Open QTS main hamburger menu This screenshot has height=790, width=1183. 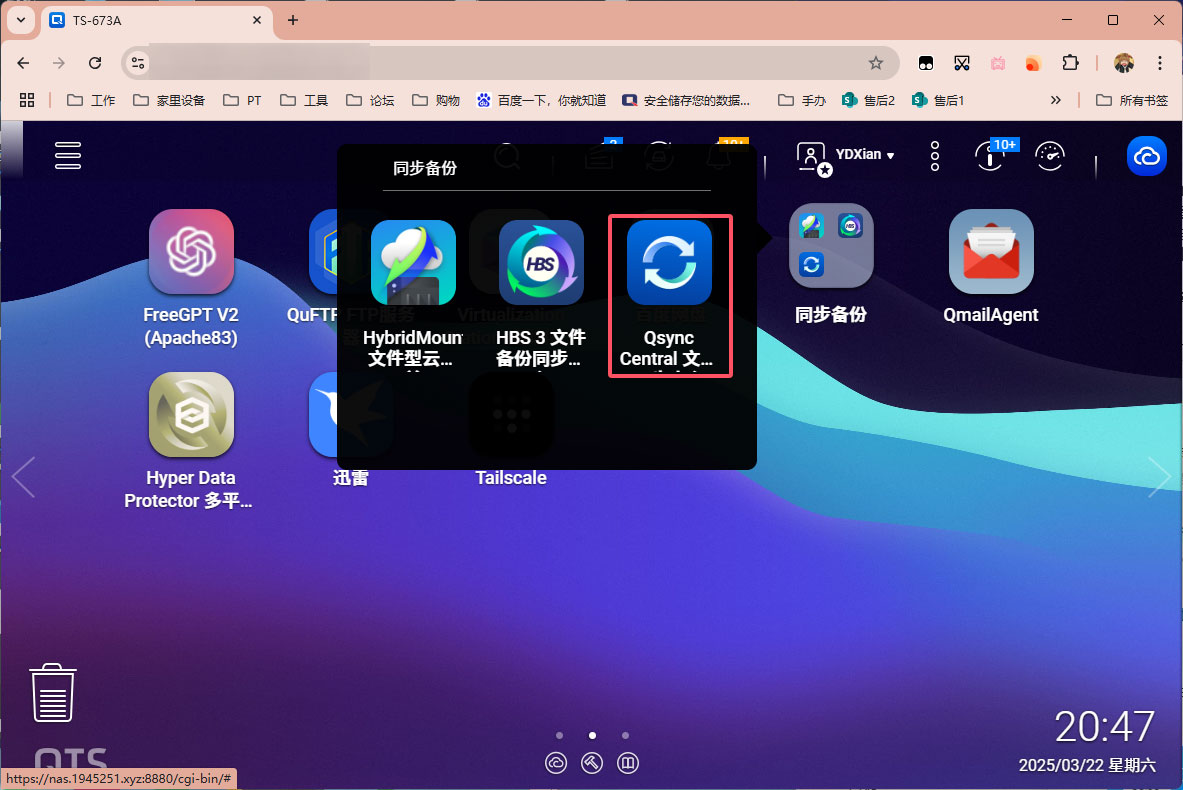click(x=68, y=155)
